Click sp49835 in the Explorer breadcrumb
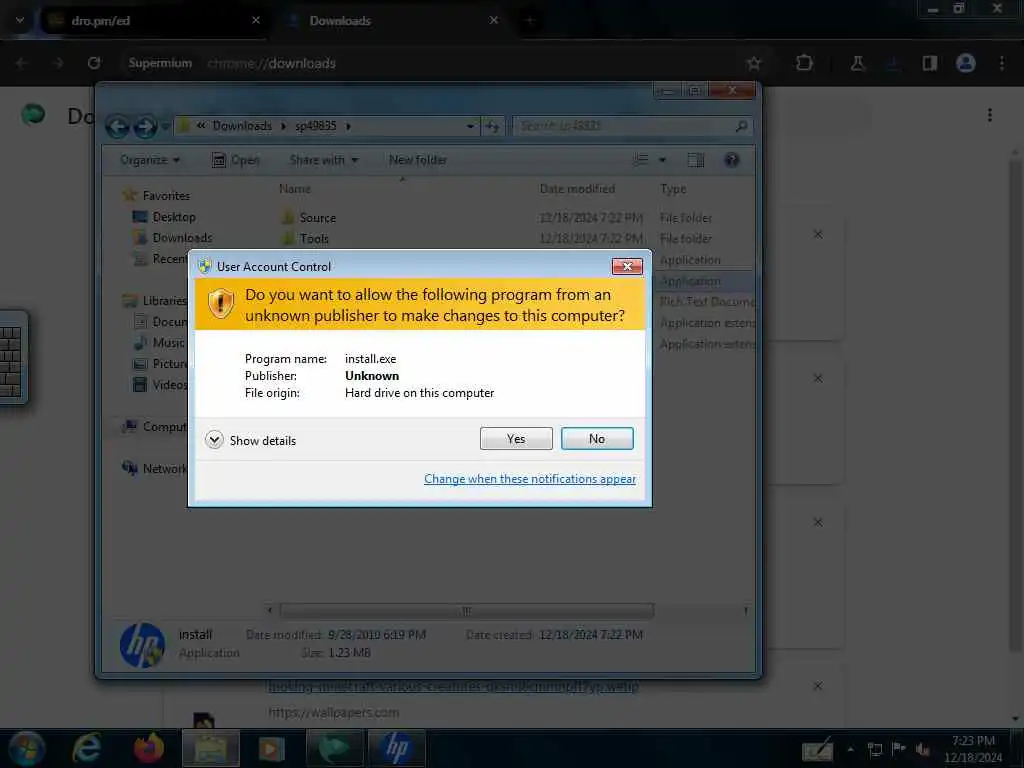The height and width of the screenshot is (768, 1024). click(x=315, y=126)
